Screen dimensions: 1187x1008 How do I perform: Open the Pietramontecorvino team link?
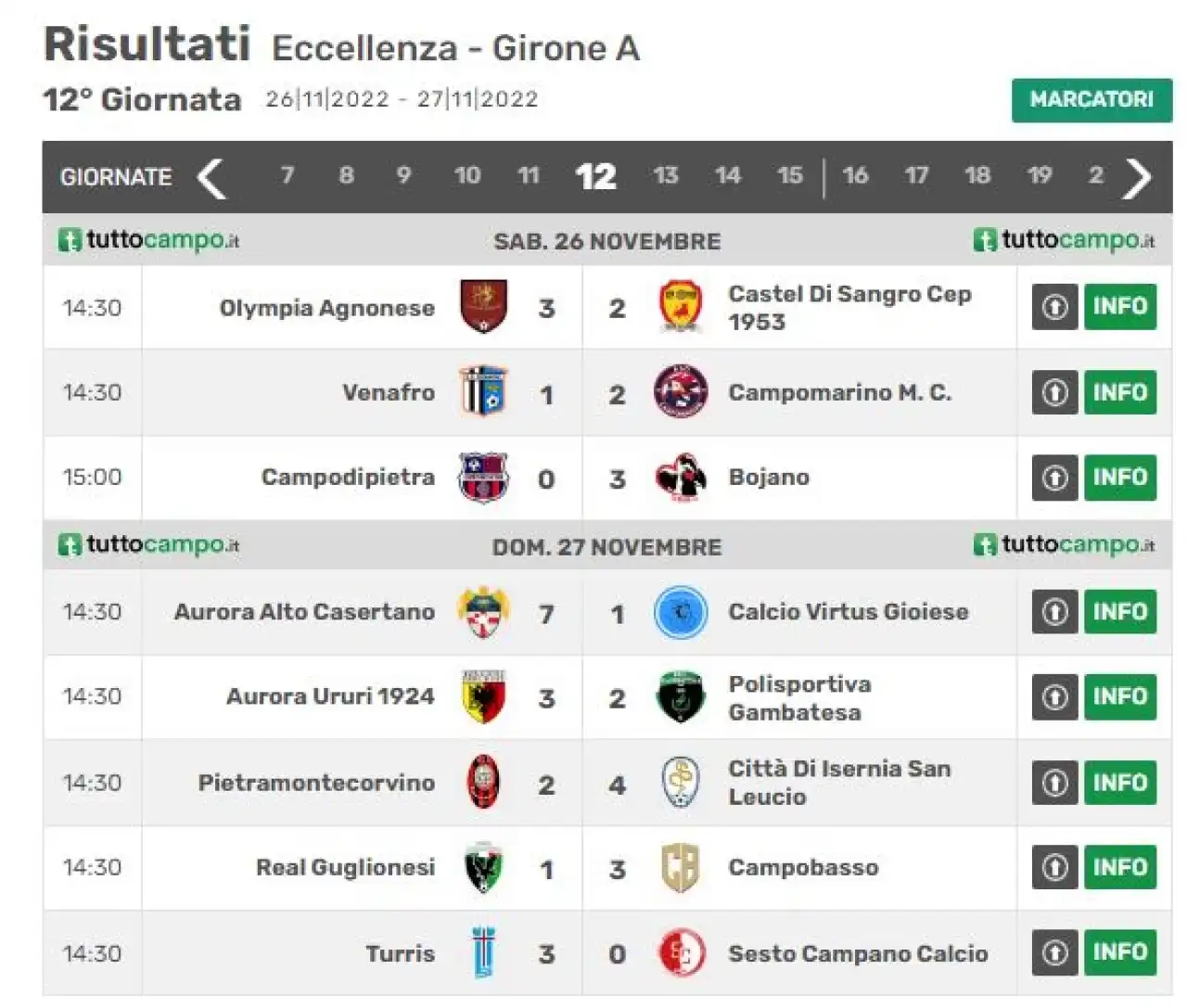coord(316,784)
